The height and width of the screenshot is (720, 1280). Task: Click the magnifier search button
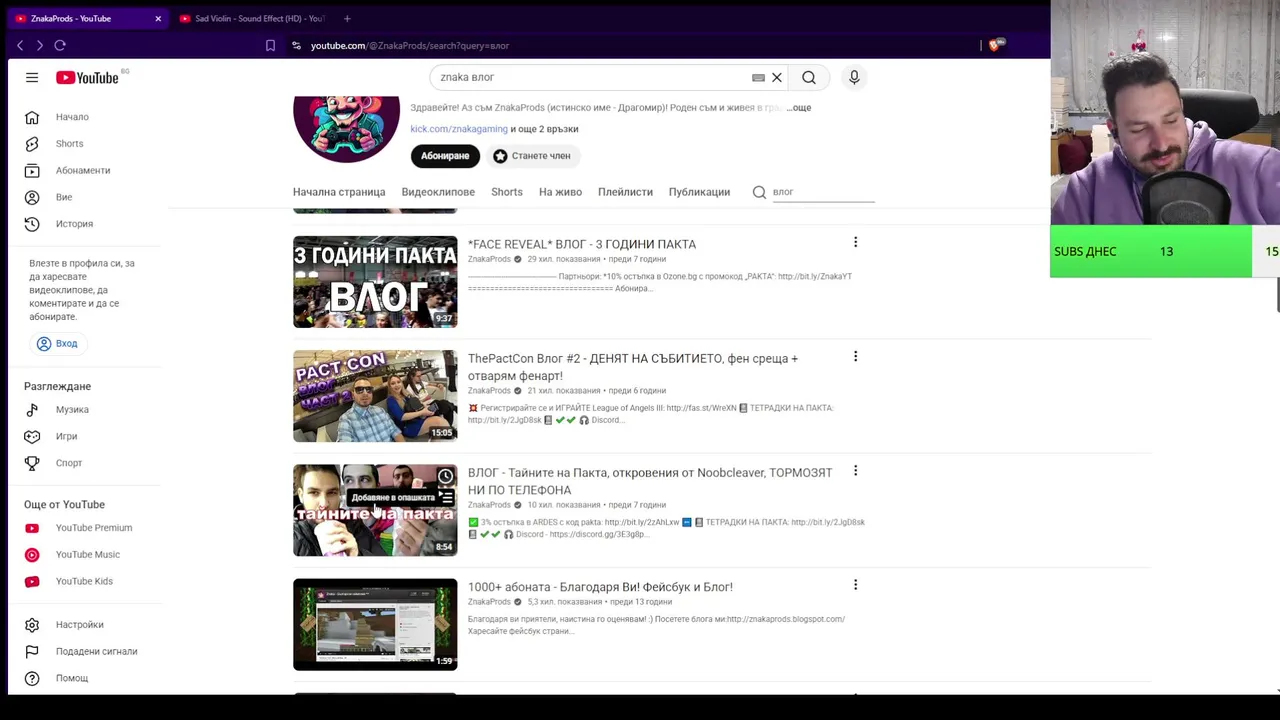point(809,77)
